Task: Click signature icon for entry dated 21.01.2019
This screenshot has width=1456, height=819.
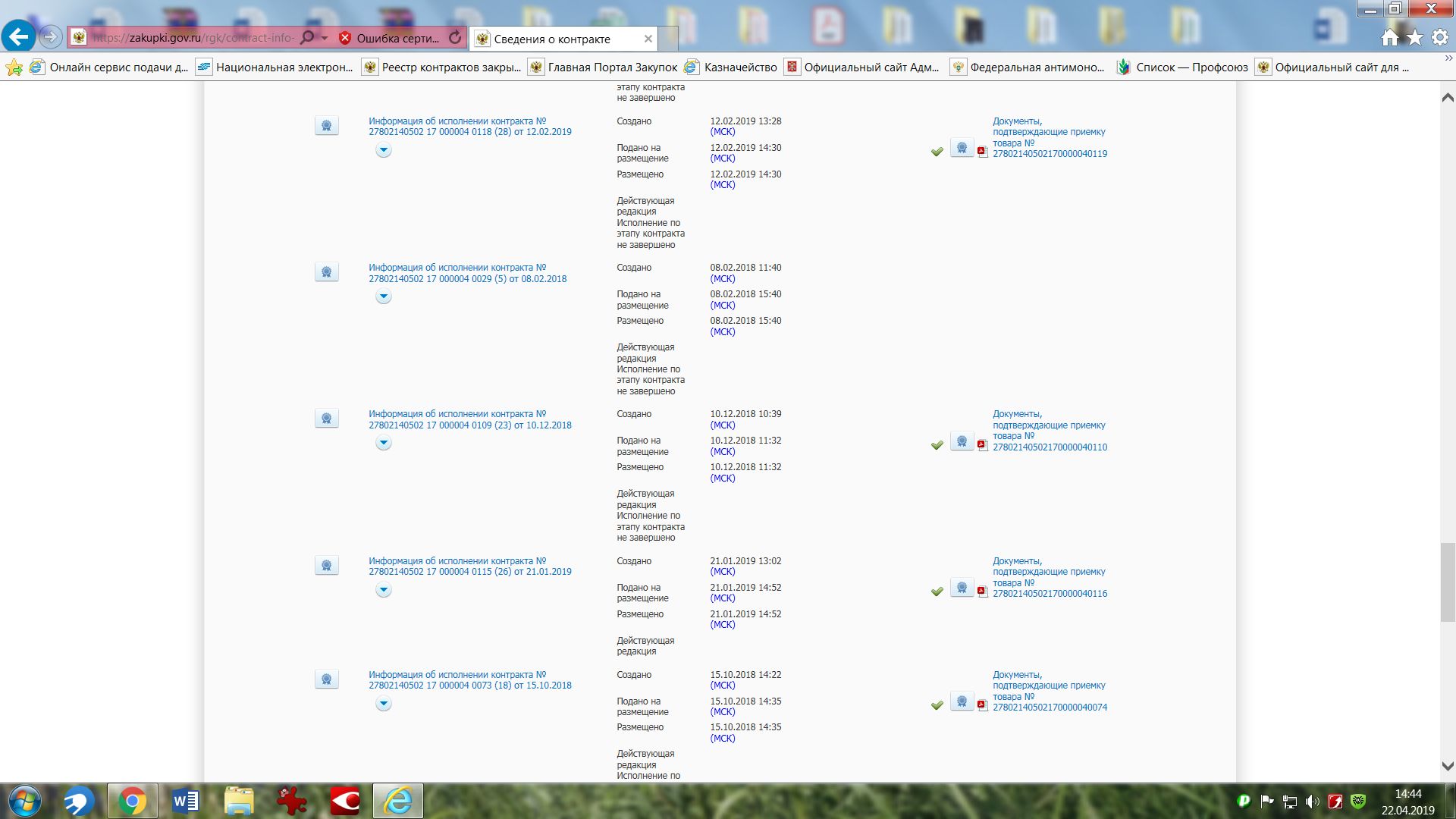Action: 327,566
